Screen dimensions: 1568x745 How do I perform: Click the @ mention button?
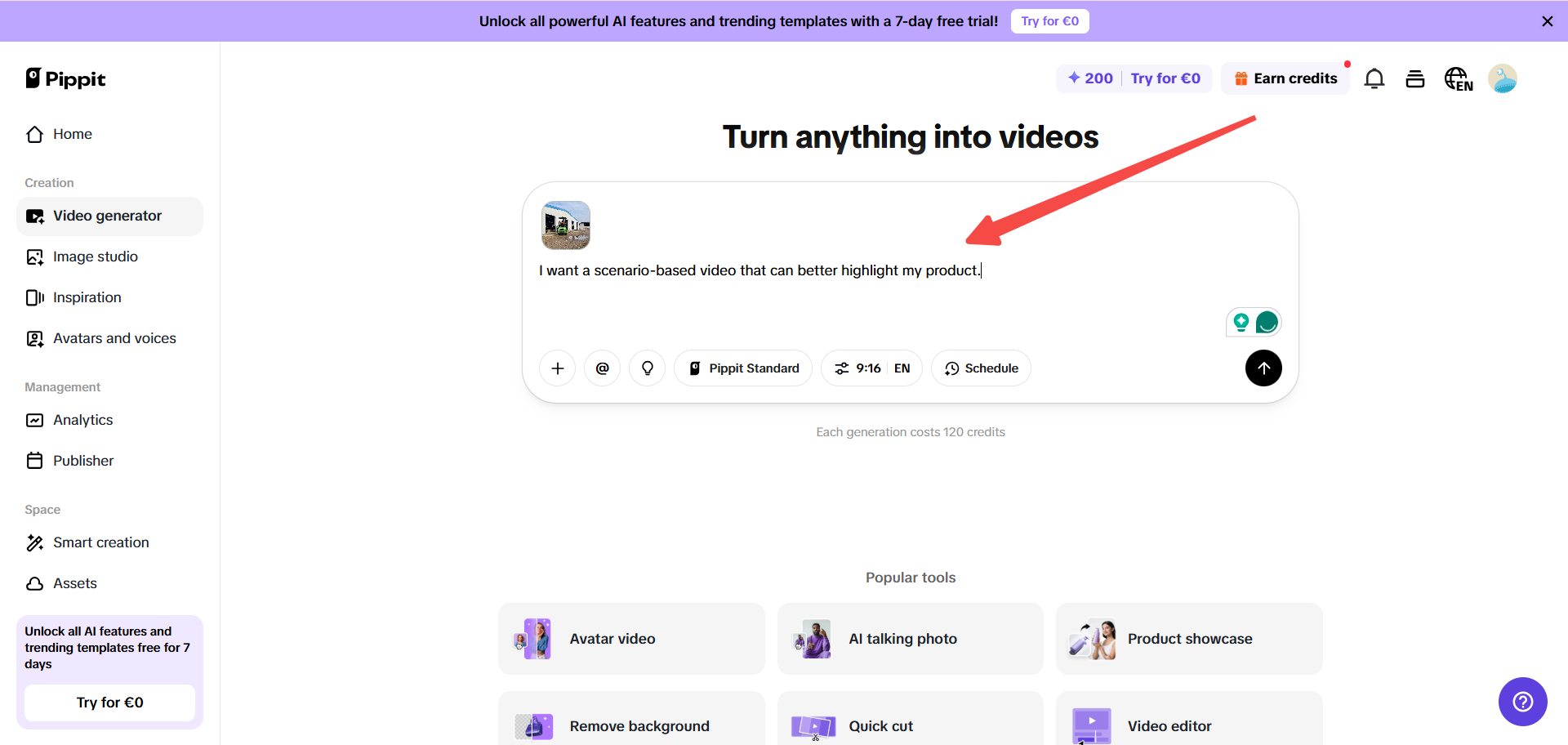pyautogui.click(x=603, y=368)
